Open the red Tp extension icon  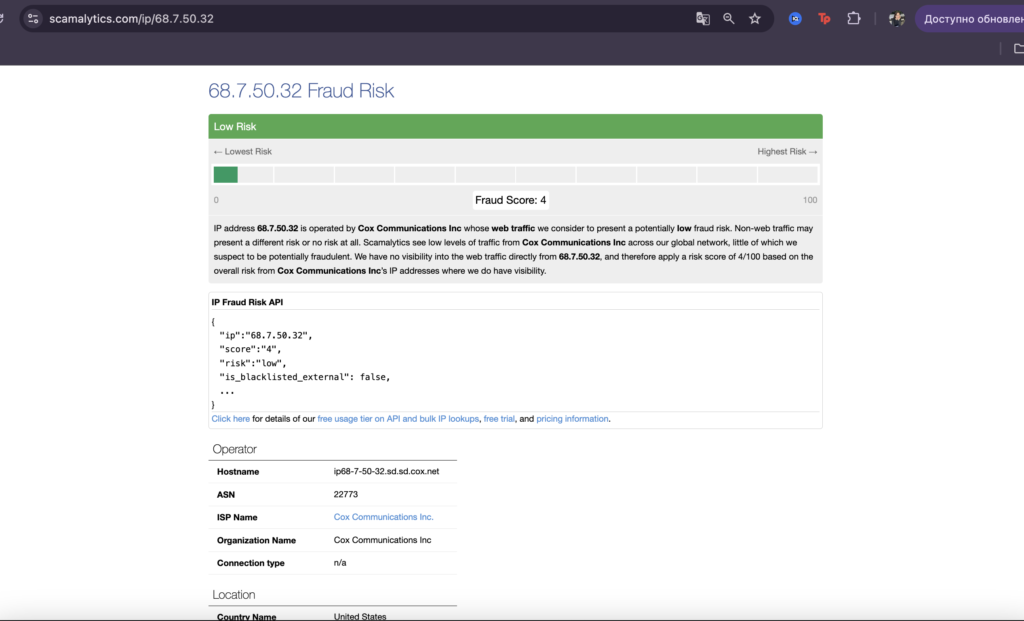[824, 19]
